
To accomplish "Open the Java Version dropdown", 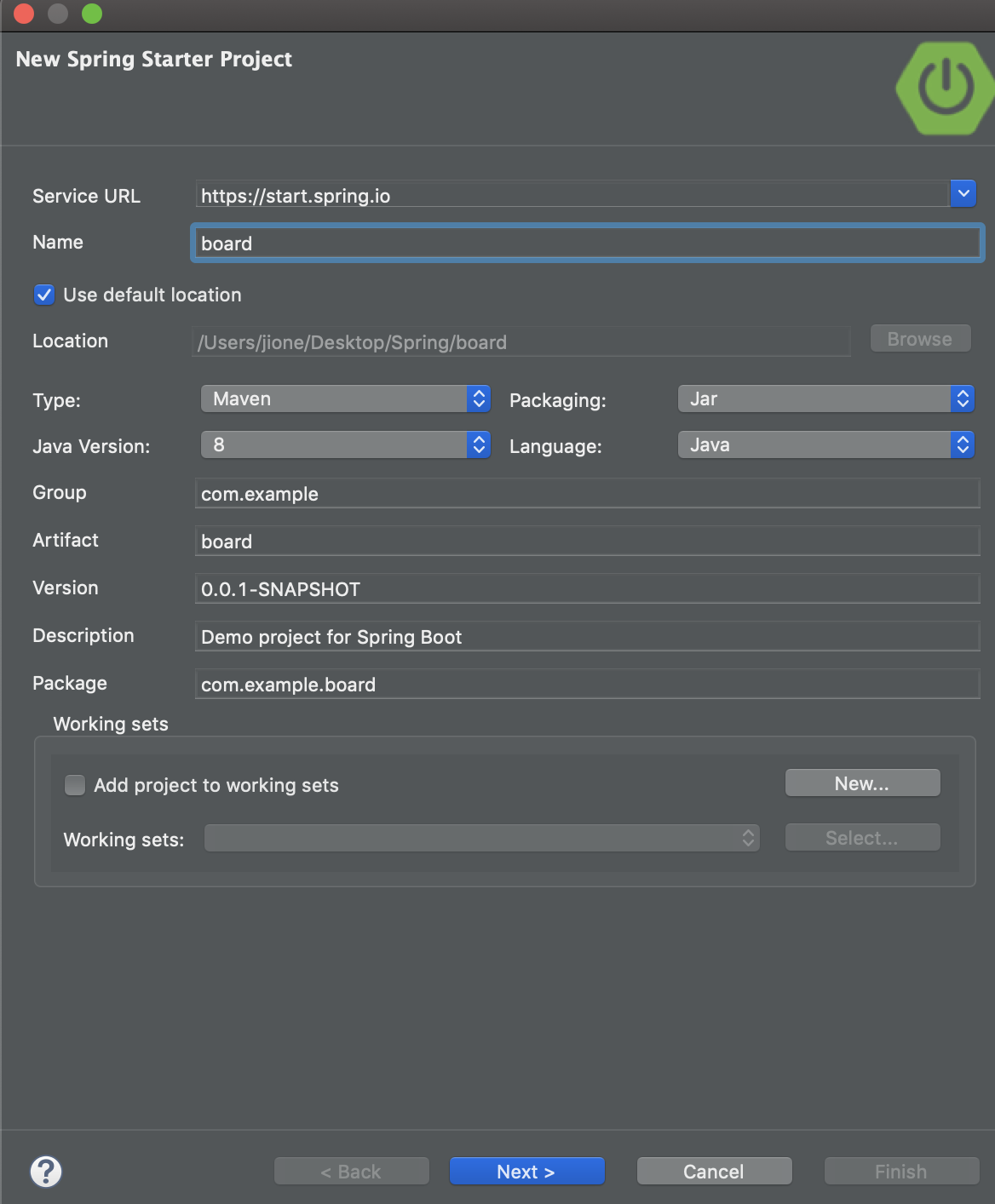I will [346, 444].
